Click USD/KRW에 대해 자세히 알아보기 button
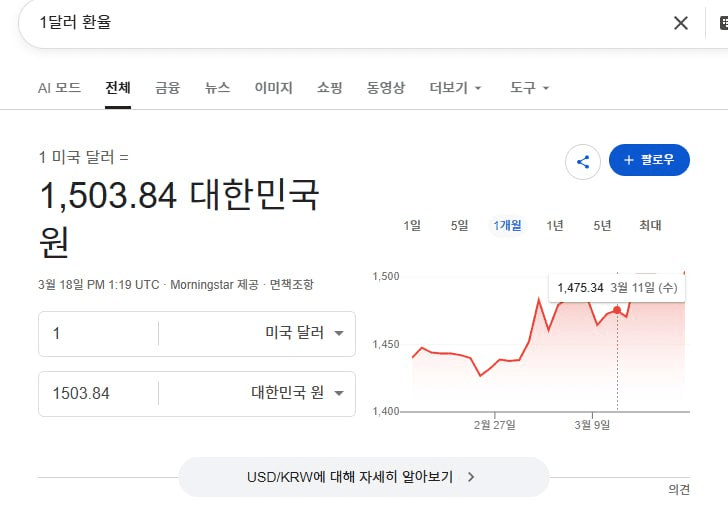Screen dimensions: 728x515 363,477
